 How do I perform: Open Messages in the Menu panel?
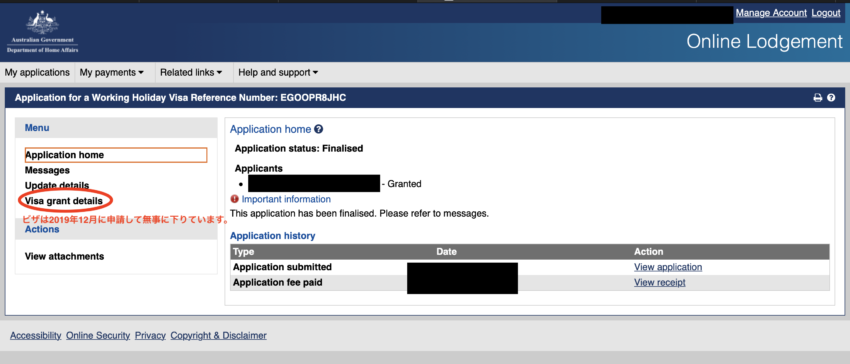point(47,170)
